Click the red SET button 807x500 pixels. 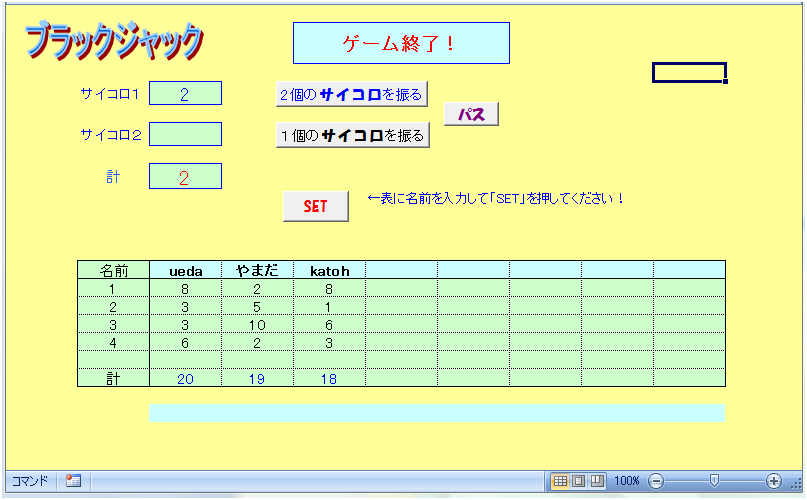click(x=315, y=206)
